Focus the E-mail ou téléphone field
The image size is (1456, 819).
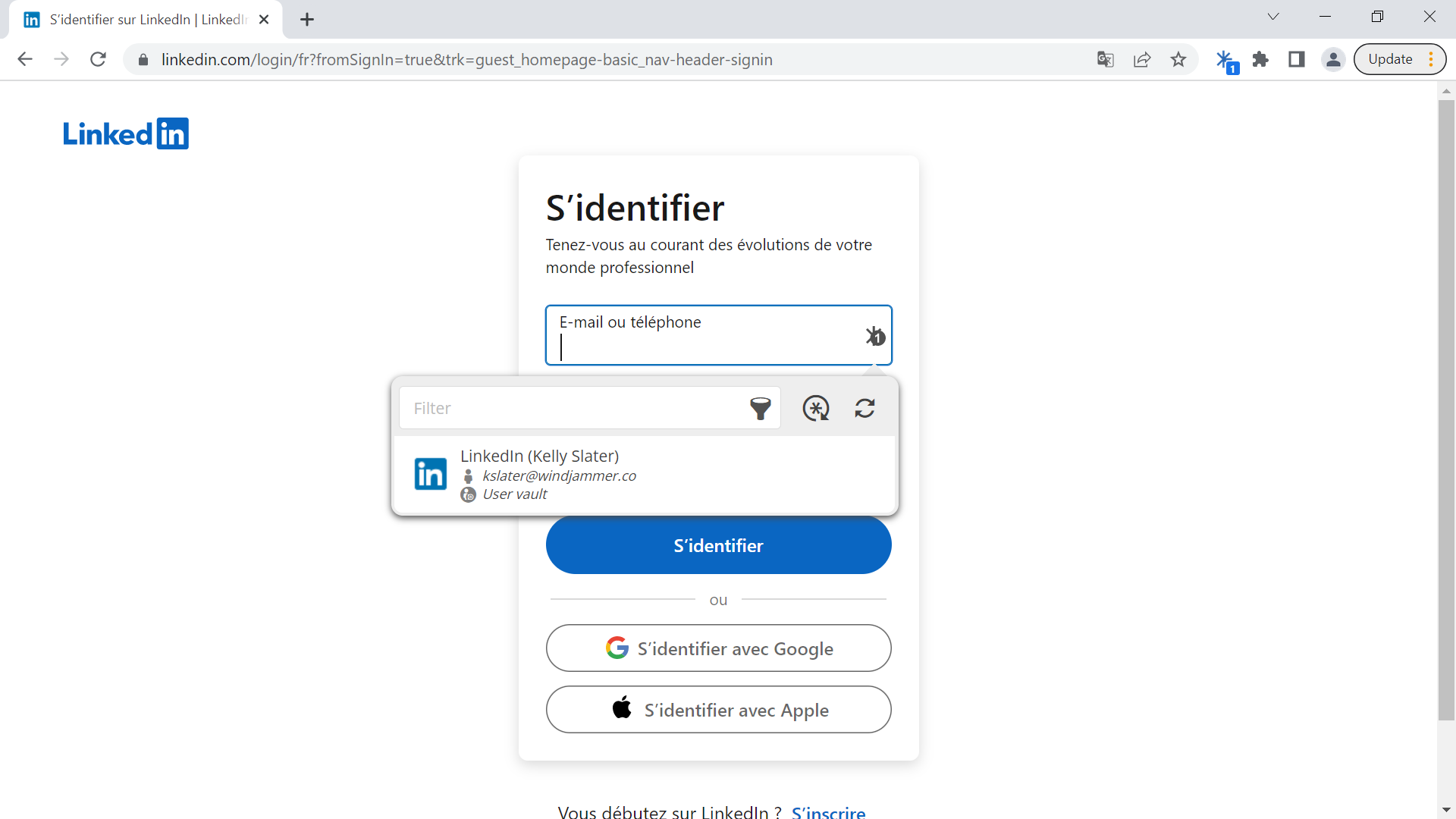(718, 335)
